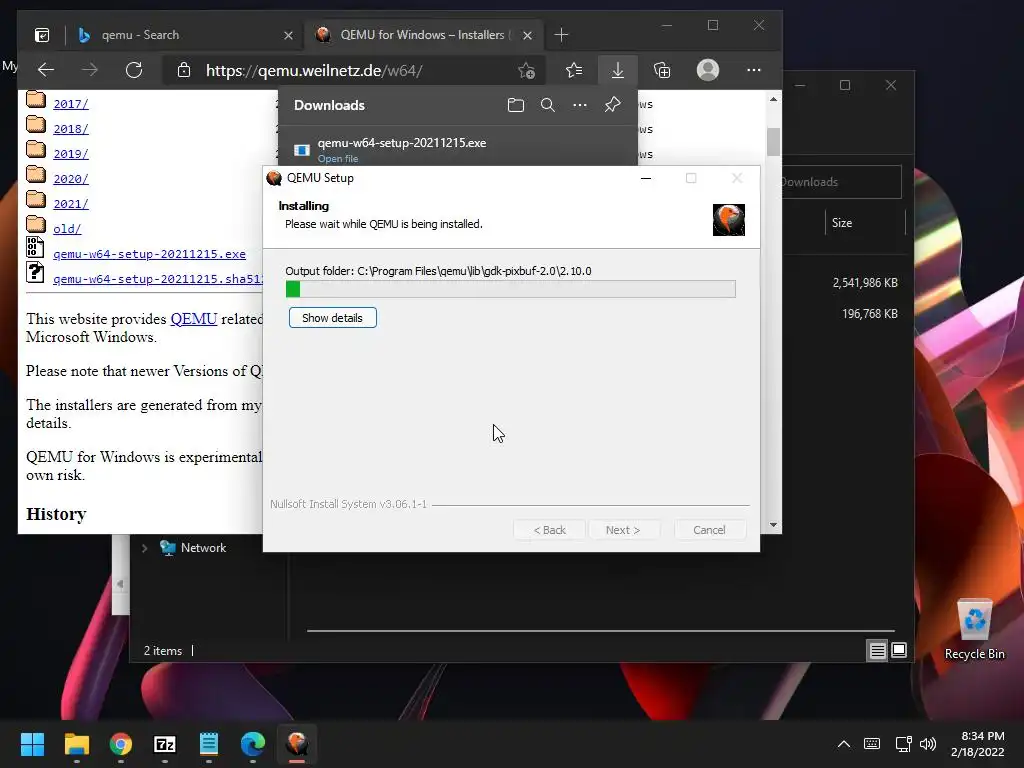This screenshot has height=768, width=1024.
Task: Add this page to favorites star icon
Action: click(526, 70)
